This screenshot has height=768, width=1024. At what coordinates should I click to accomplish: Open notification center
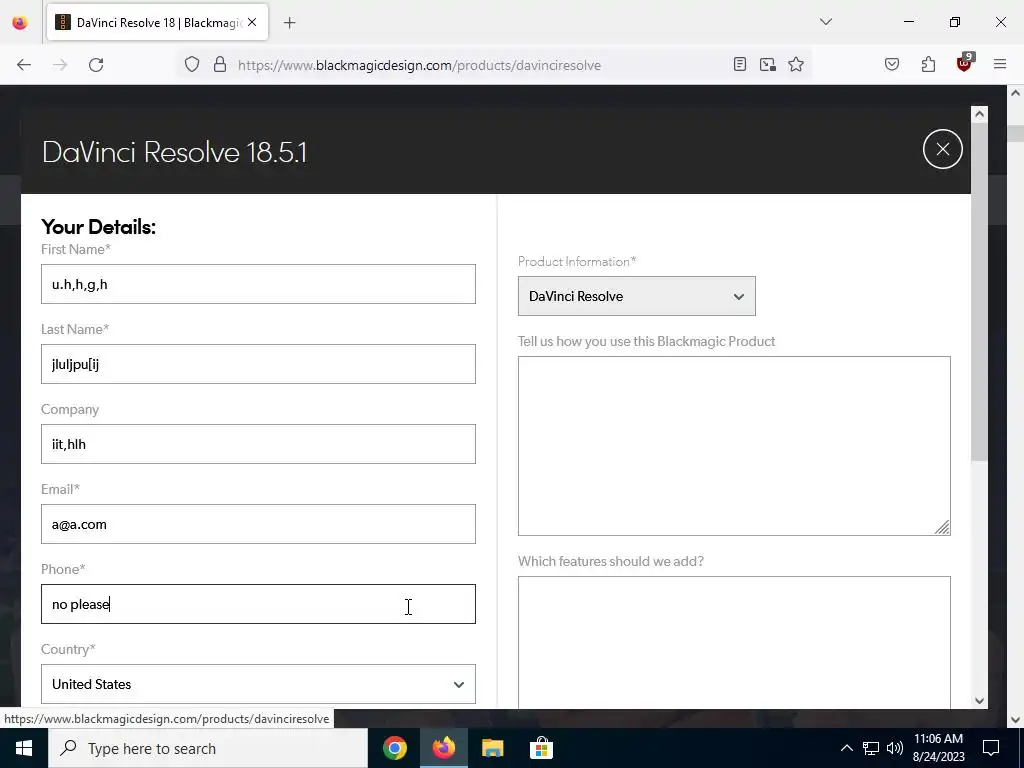pyautogui.click(x=991, y=748)
